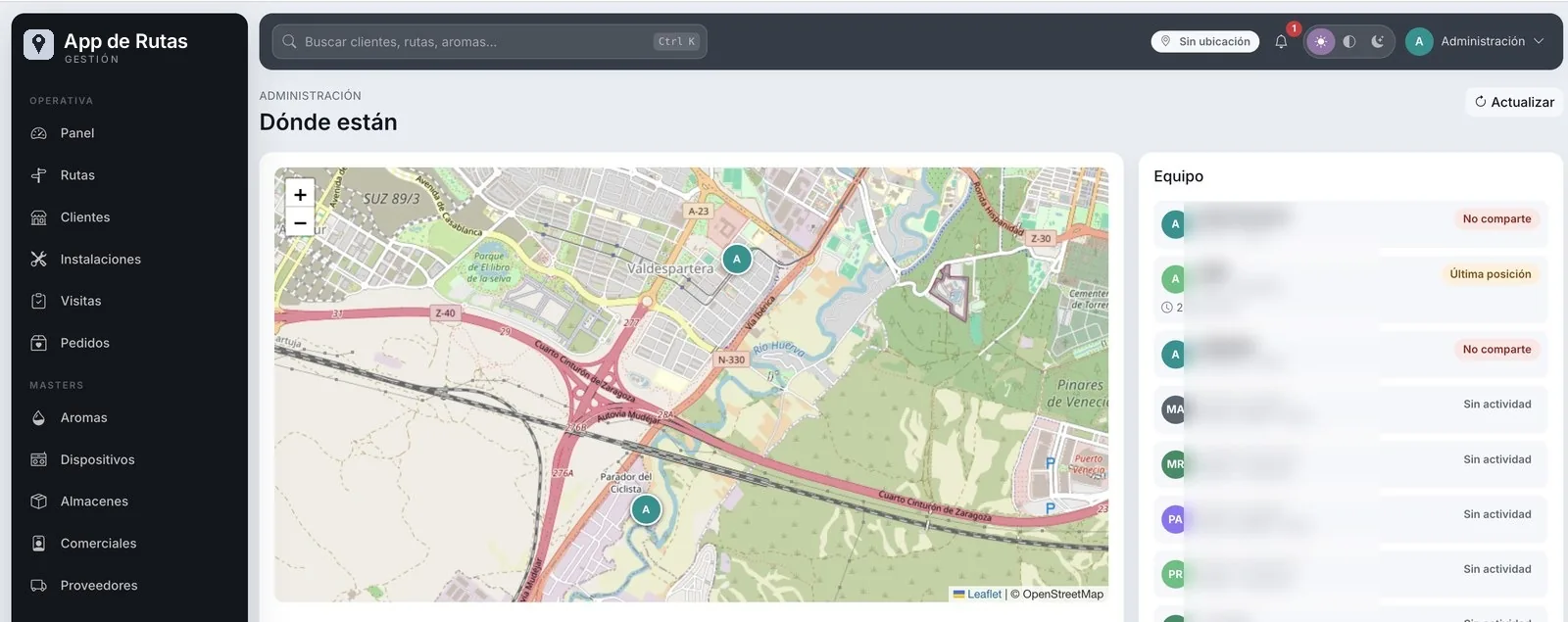This screenshot has width=1568, height=622.
Task: Click the Dónde están page title
Action: 328,122
